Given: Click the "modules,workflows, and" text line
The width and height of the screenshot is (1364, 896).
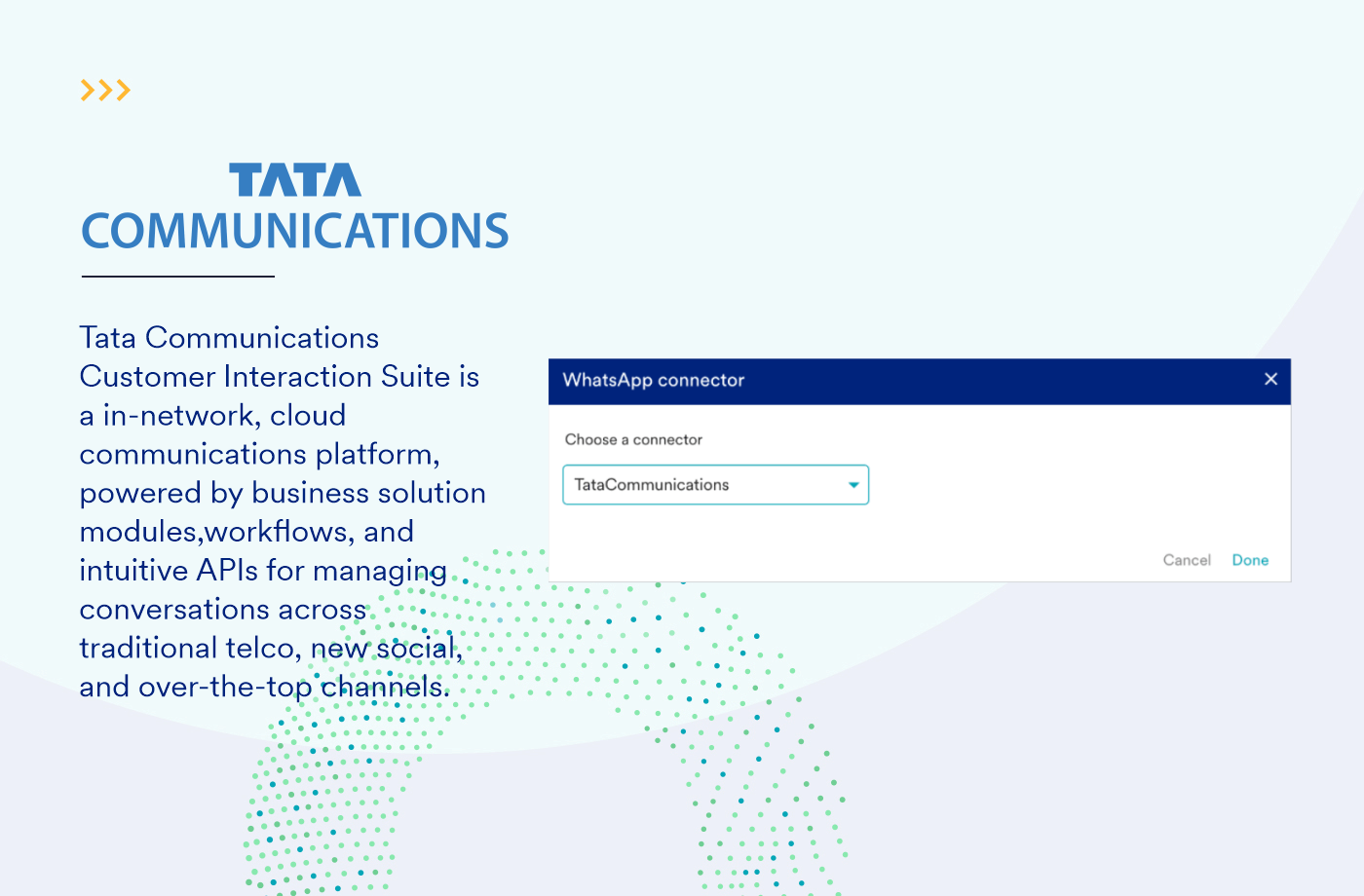Looking at the screenshot, I should tap(246, 532).
